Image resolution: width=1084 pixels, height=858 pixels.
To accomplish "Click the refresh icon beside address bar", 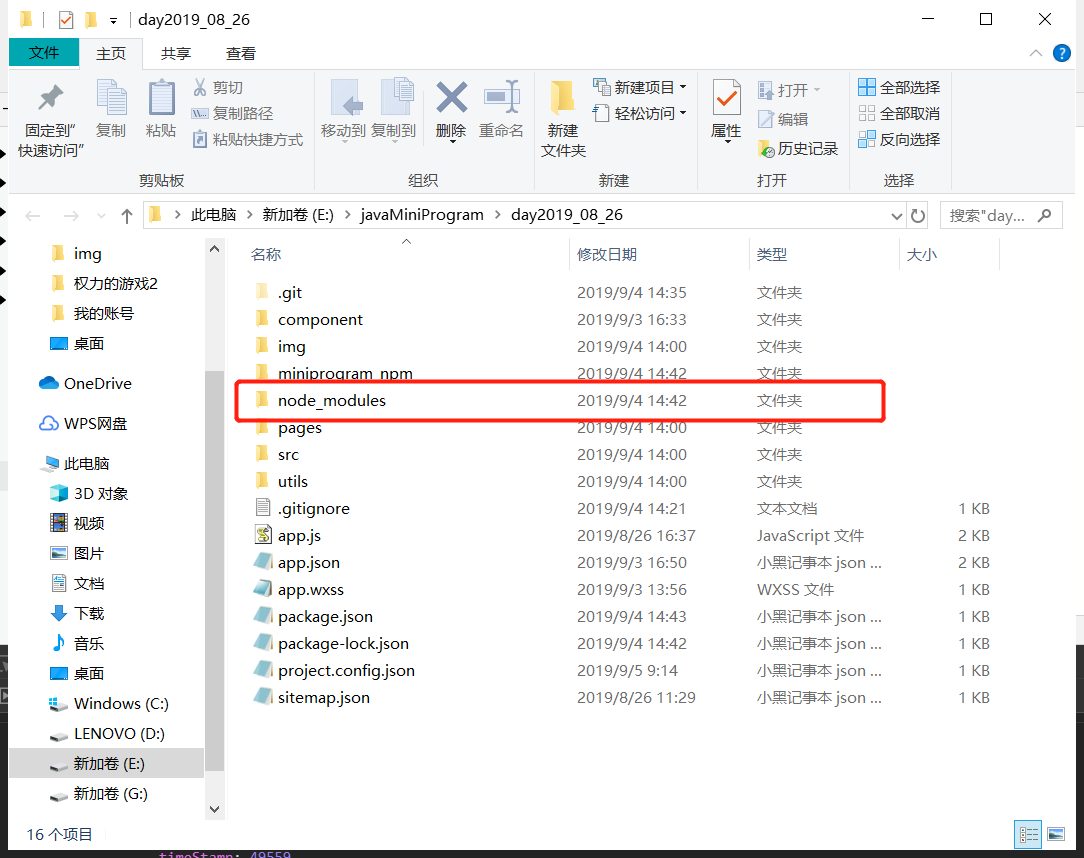I will click(918, 216).
